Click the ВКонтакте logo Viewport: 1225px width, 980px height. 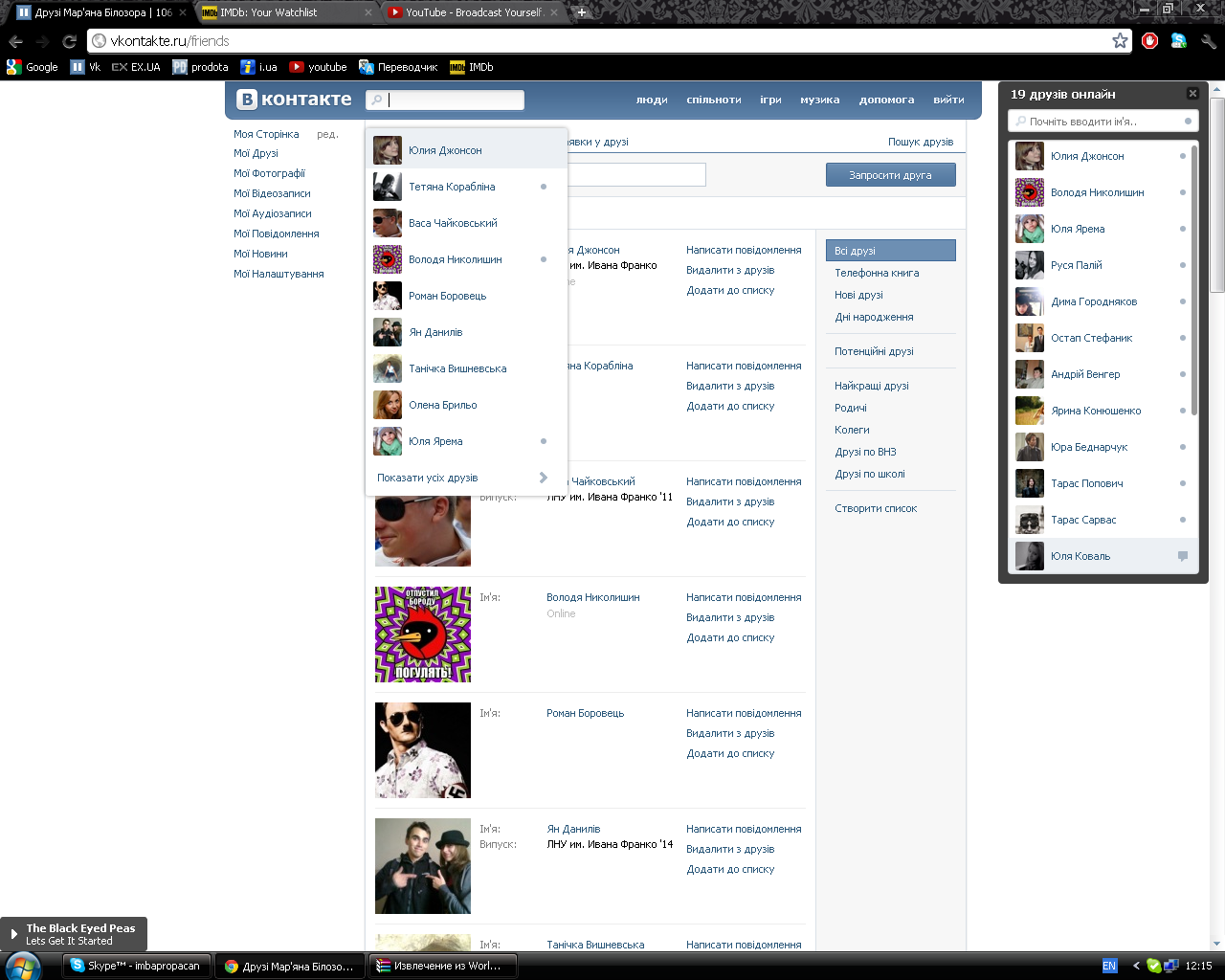point(295,100)
